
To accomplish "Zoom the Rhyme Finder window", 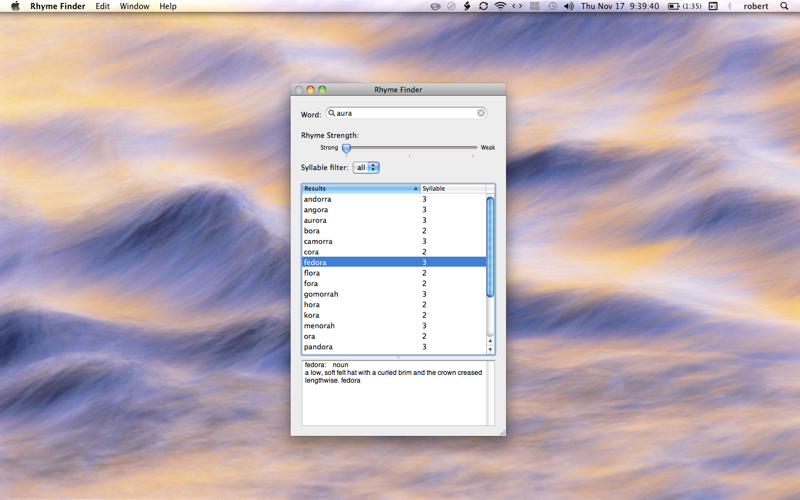I will click(x=322, y=90).
